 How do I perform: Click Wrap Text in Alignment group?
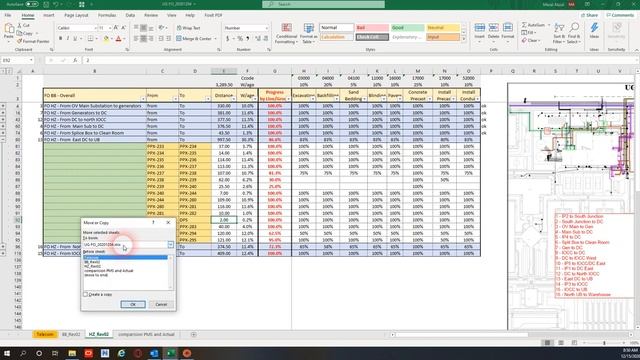tap(188, 28)
